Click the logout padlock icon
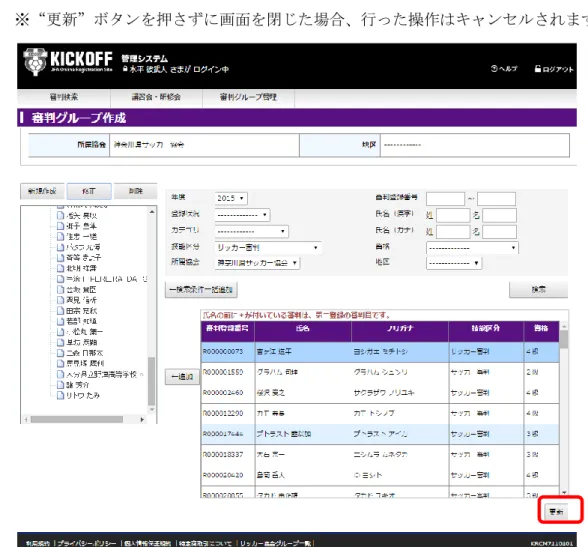 click(x=538, y=69)
